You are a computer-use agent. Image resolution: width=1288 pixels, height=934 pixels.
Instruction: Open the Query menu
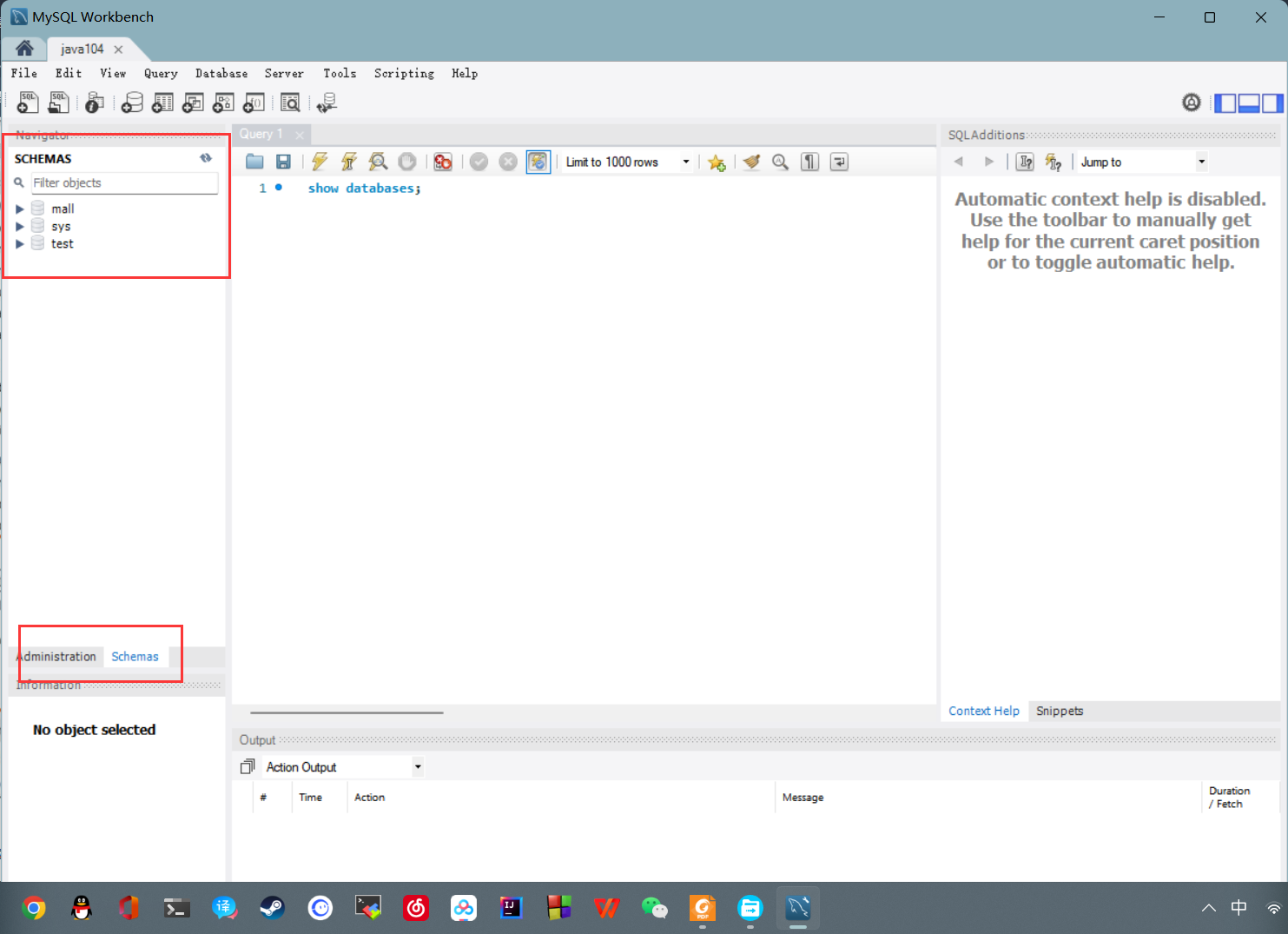[x=161, y=73]
